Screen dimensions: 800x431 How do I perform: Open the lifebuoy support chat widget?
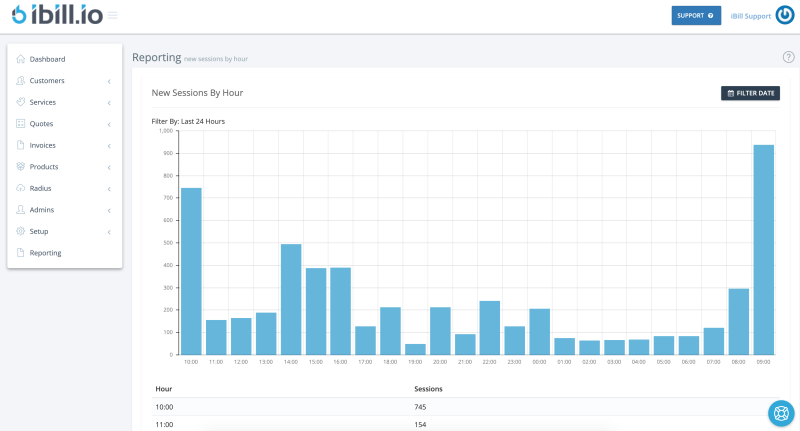click(x=781, y=413)
